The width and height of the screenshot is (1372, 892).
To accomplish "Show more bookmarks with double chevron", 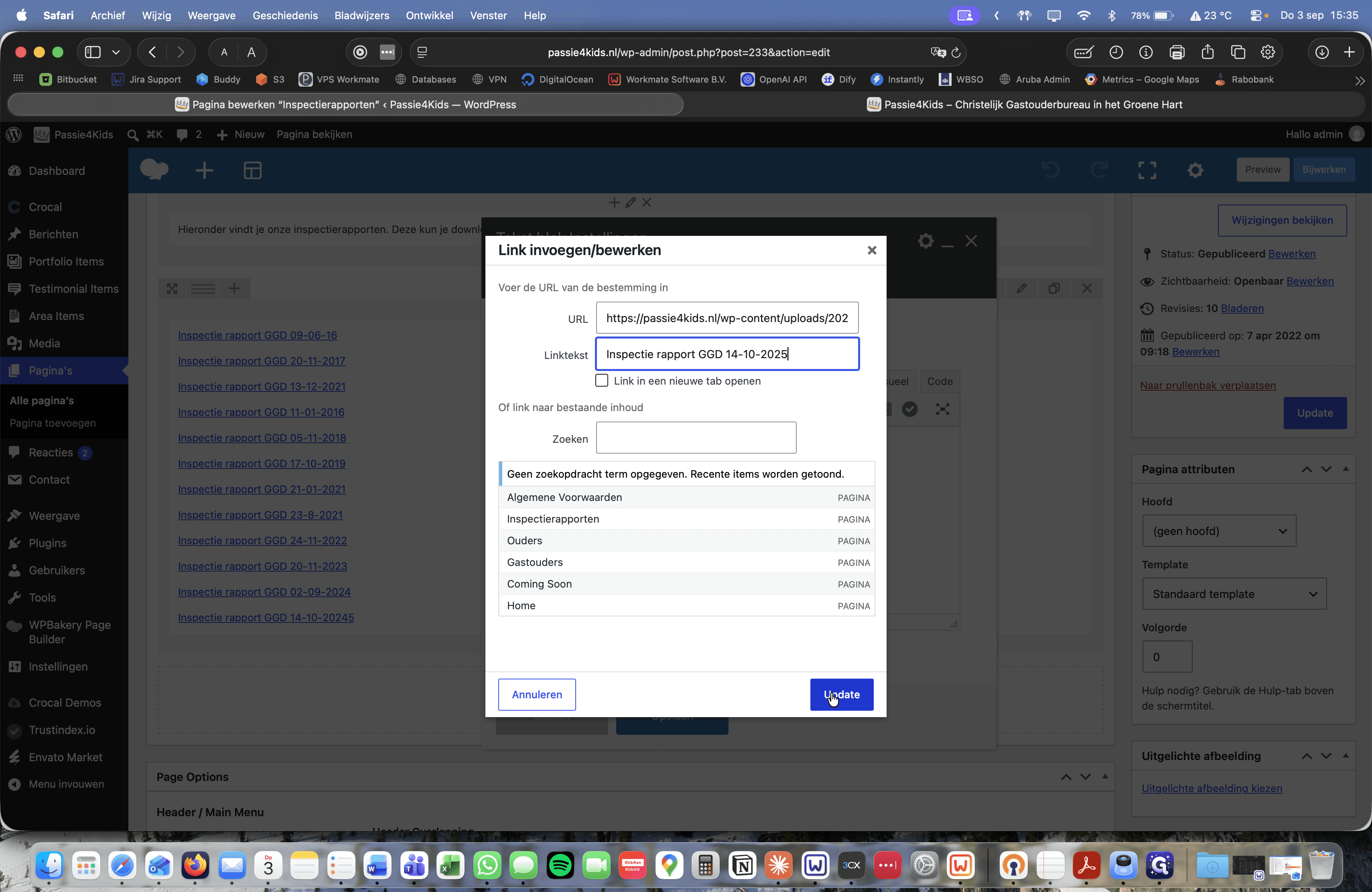I will pyautogui.click(x=1360, y=80).
